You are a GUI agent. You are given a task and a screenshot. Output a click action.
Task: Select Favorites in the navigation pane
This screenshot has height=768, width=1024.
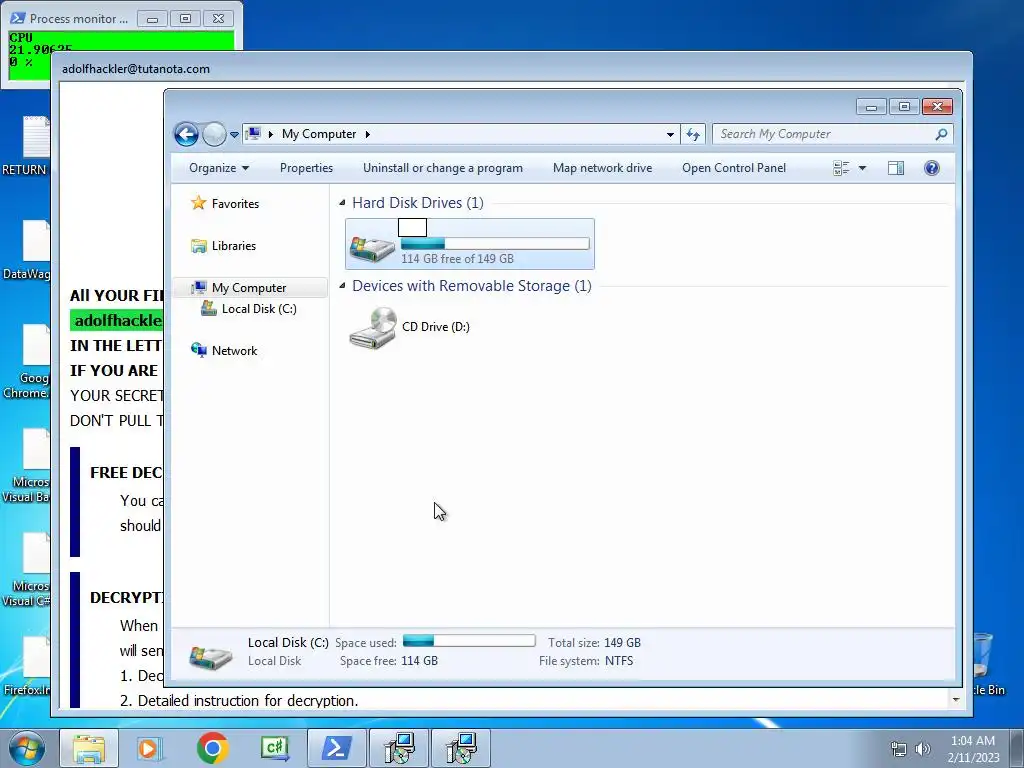(235, 204)
